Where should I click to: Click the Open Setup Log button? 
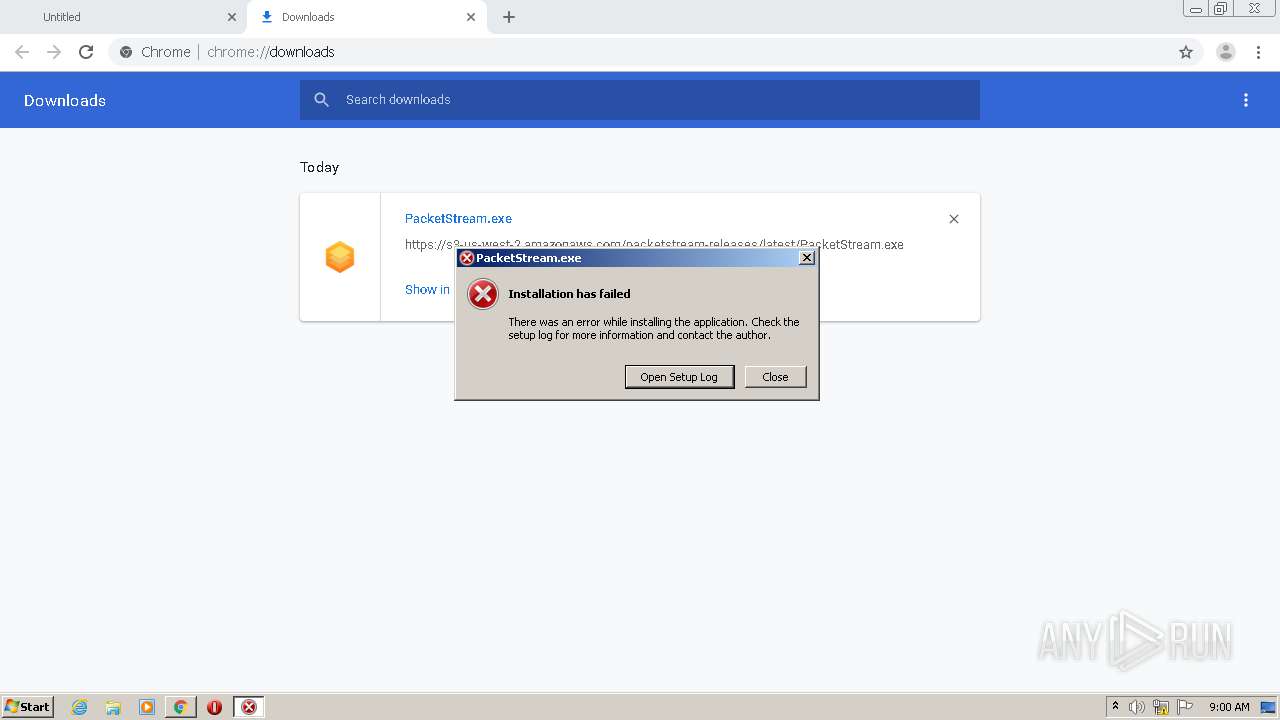click(x=679, y=377)
